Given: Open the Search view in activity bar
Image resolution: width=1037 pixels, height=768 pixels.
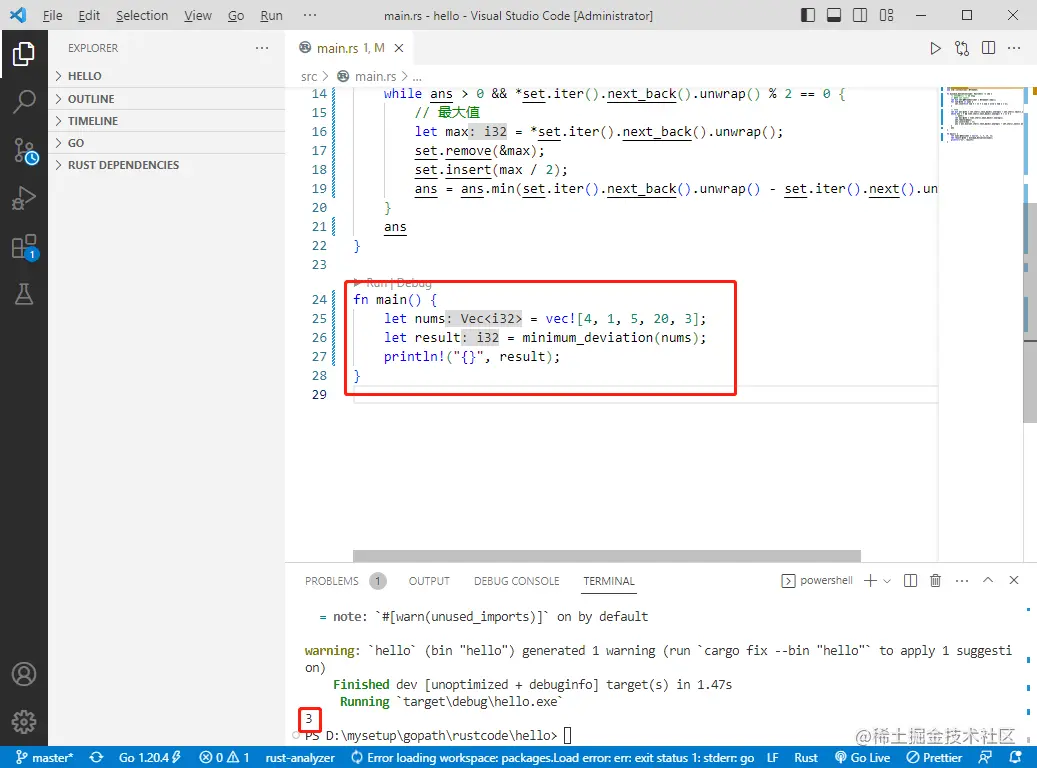Looking at the screenshot, I should tap(24, 101).
